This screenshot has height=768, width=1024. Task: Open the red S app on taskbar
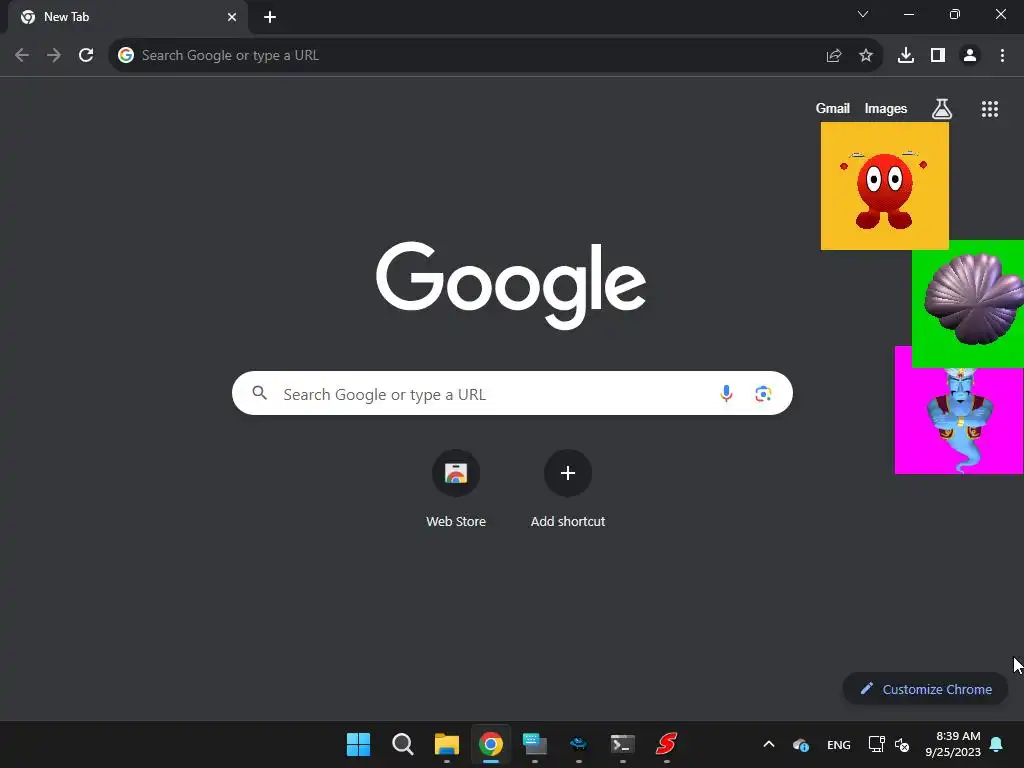(x=666, y=743)
